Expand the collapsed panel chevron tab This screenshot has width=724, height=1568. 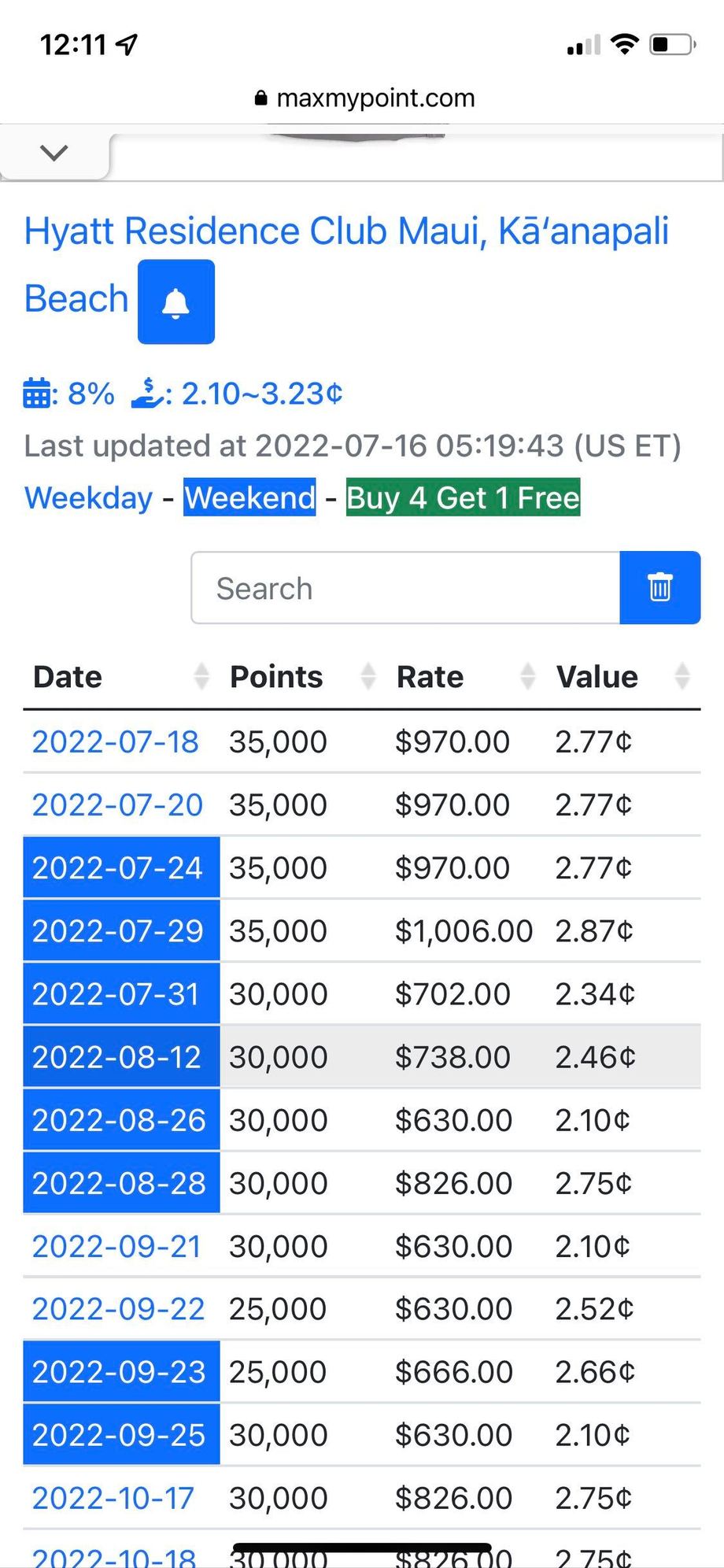pos(54,153)
